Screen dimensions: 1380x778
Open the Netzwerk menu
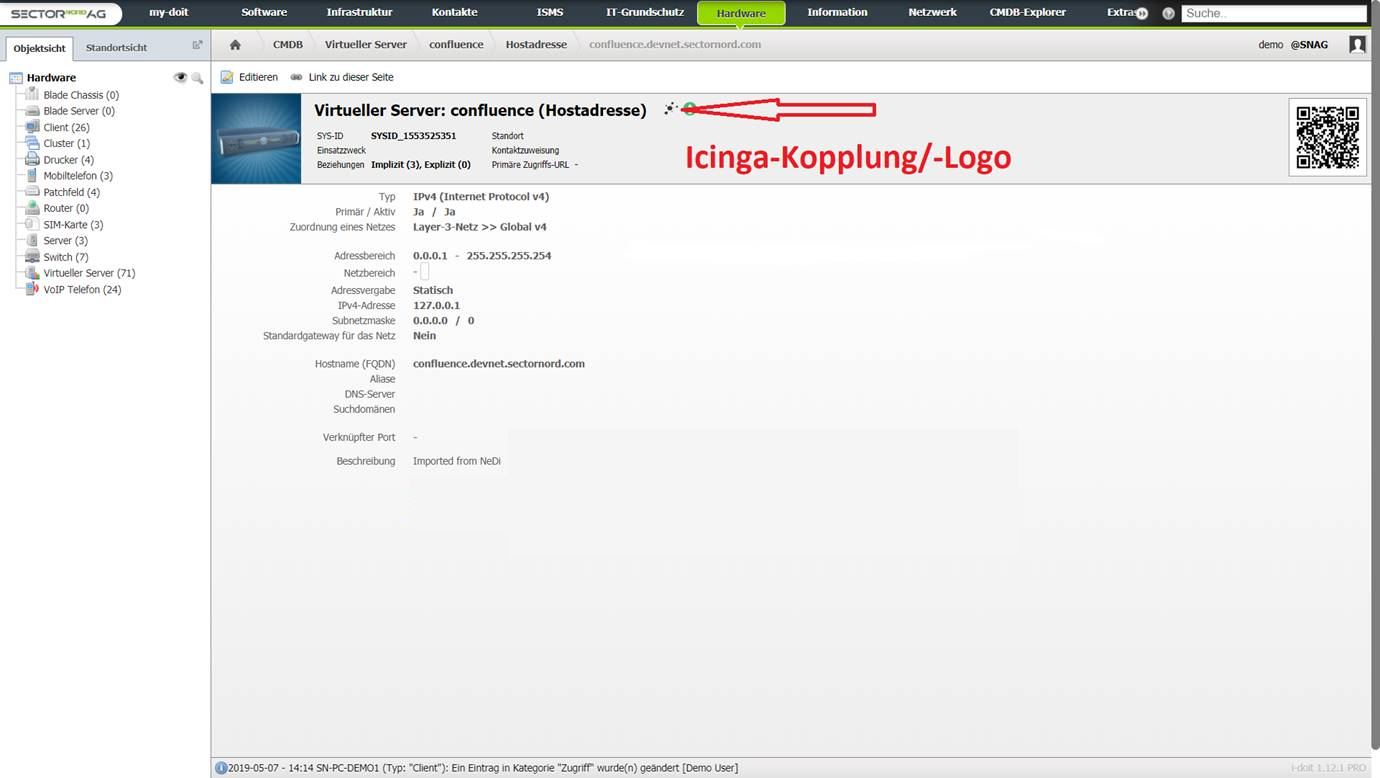932,13
